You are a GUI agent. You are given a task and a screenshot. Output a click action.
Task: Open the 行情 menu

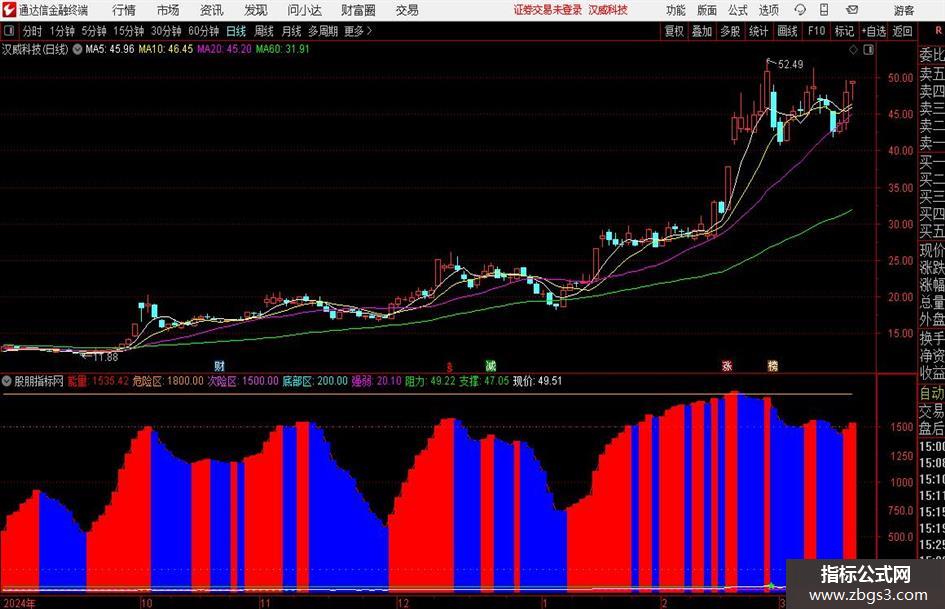click(124, 10)
